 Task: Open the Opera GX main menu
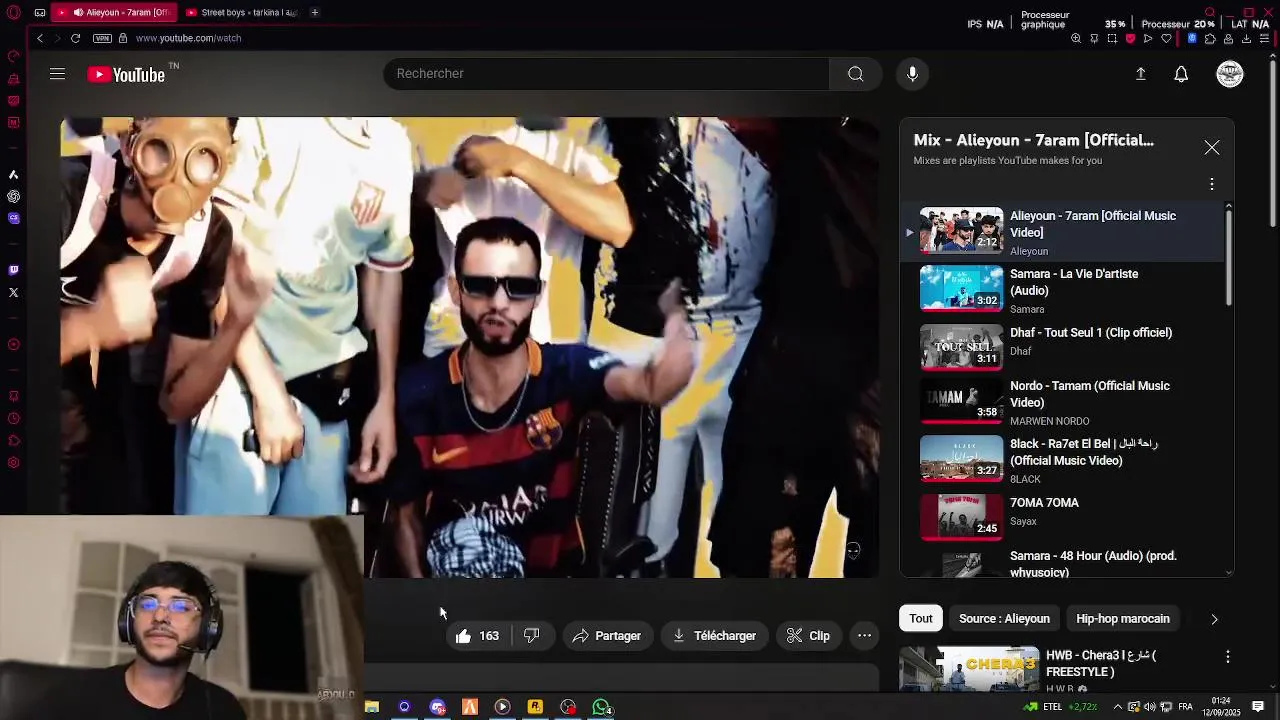(13, 13)
